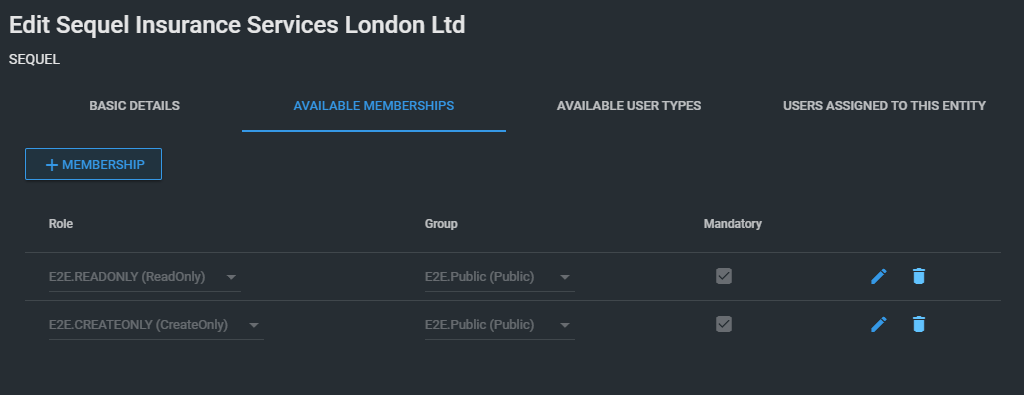Edit the E2E.READONLY membership row
The width and height of the screenshot is (1024, 395).
[879, 276]
